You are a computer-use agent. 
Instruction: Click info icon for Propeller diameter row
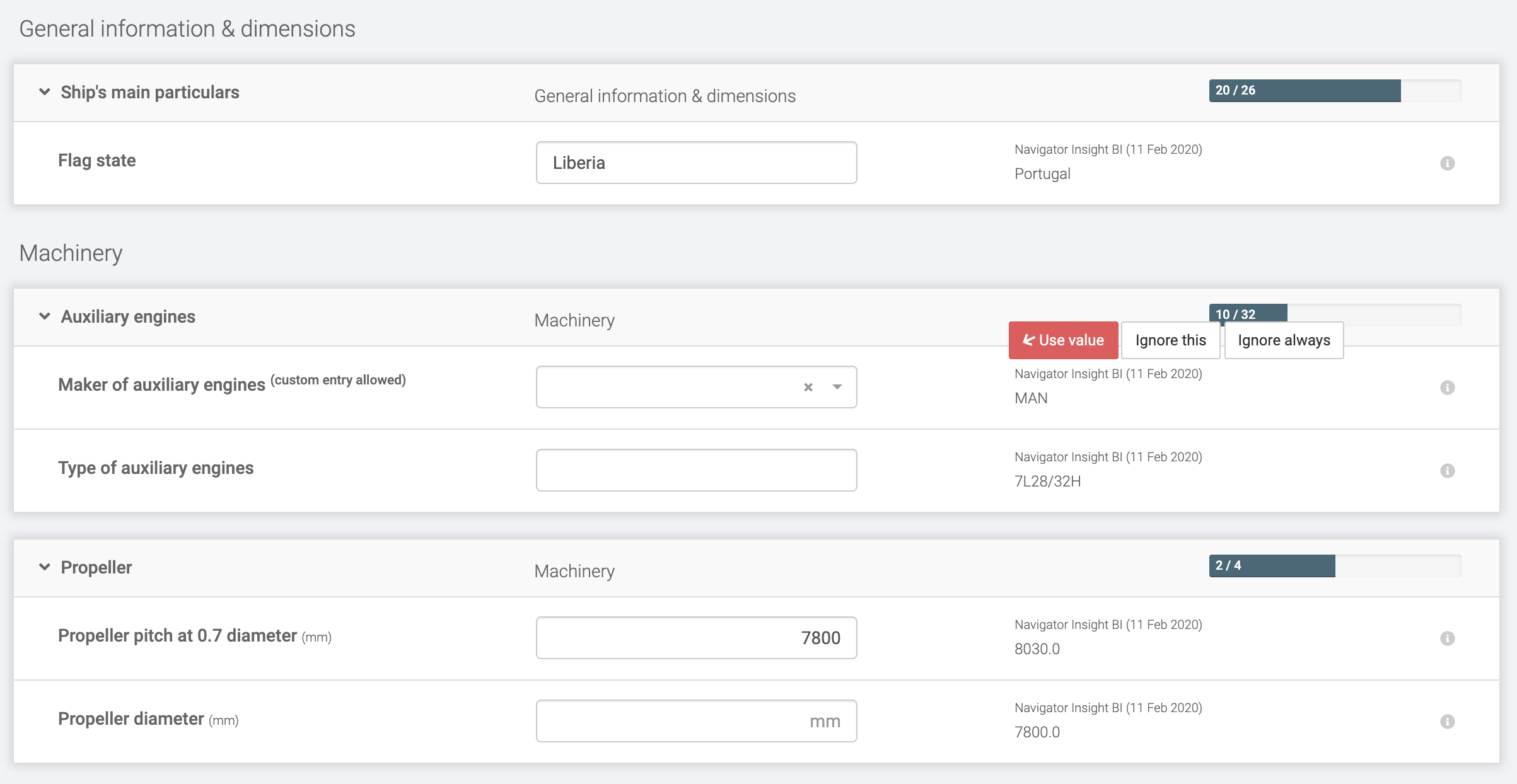1447,722
